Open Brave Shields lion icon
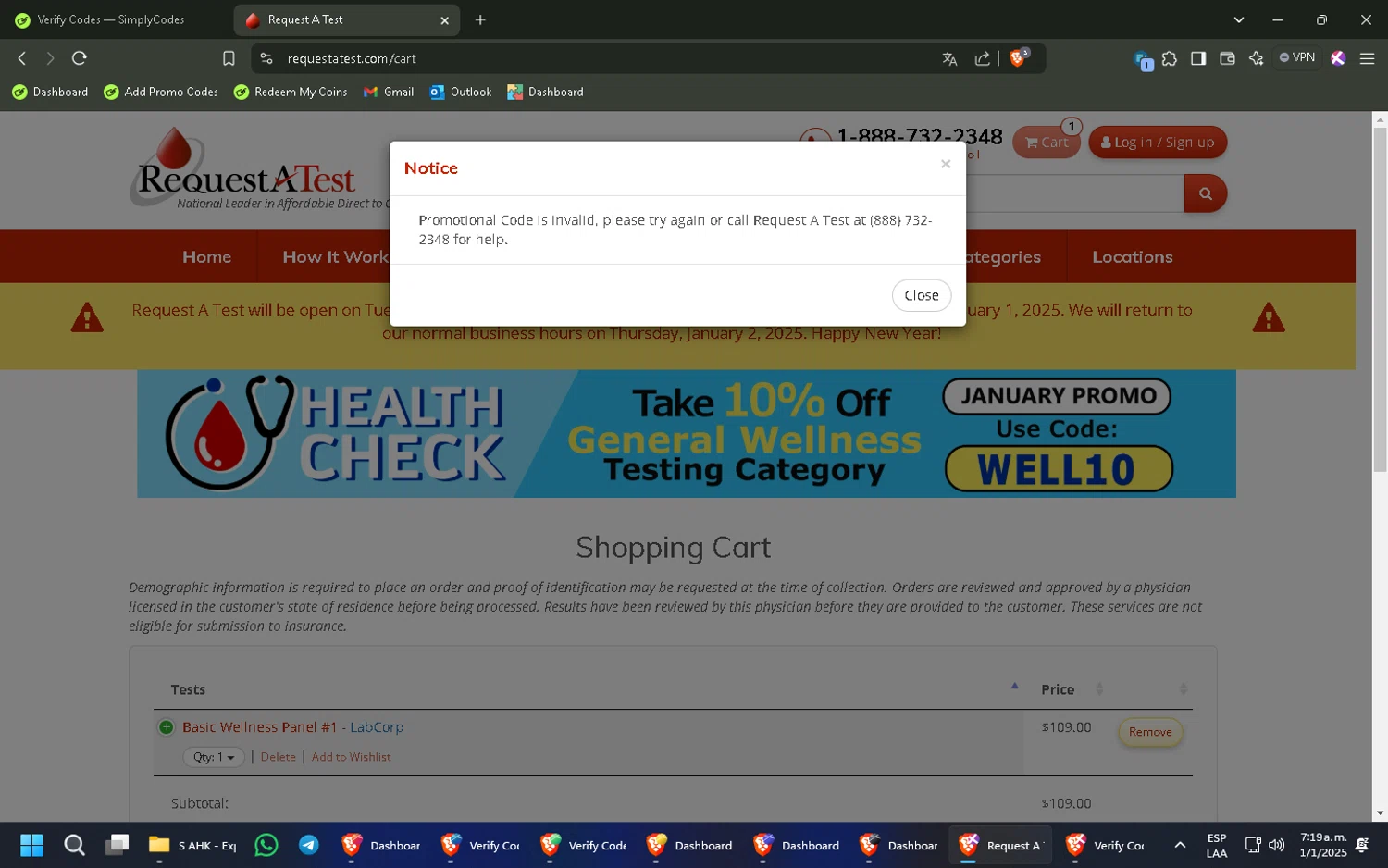 pyautogui.click(x=1019, y=58)
